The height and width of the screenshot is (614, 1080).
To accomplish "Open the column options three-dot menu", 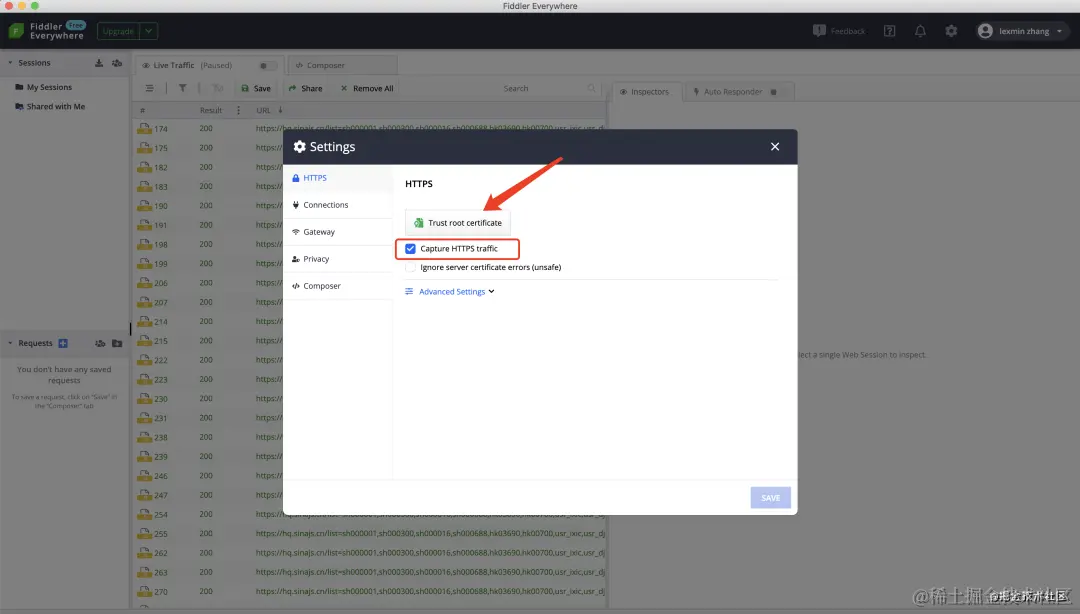I will pos(238,110).
